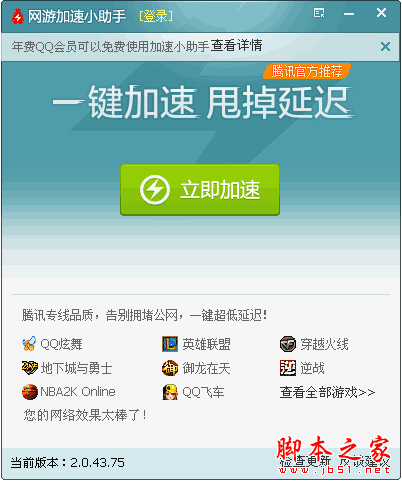Screen dimensions: 402x481
Task: Click the 地下城与勇士 DNF icon
Action: (x=29, y=367)
